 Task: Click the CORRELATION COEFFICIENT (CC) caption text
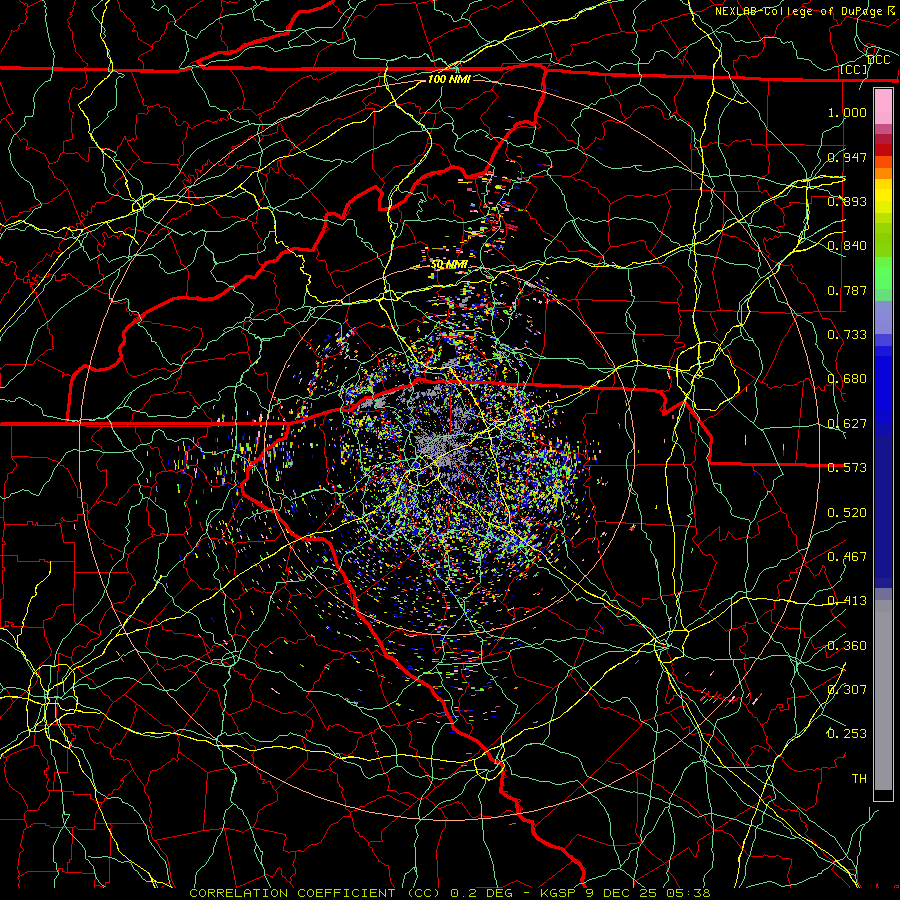pyautogui.click(x=315, y=893)
